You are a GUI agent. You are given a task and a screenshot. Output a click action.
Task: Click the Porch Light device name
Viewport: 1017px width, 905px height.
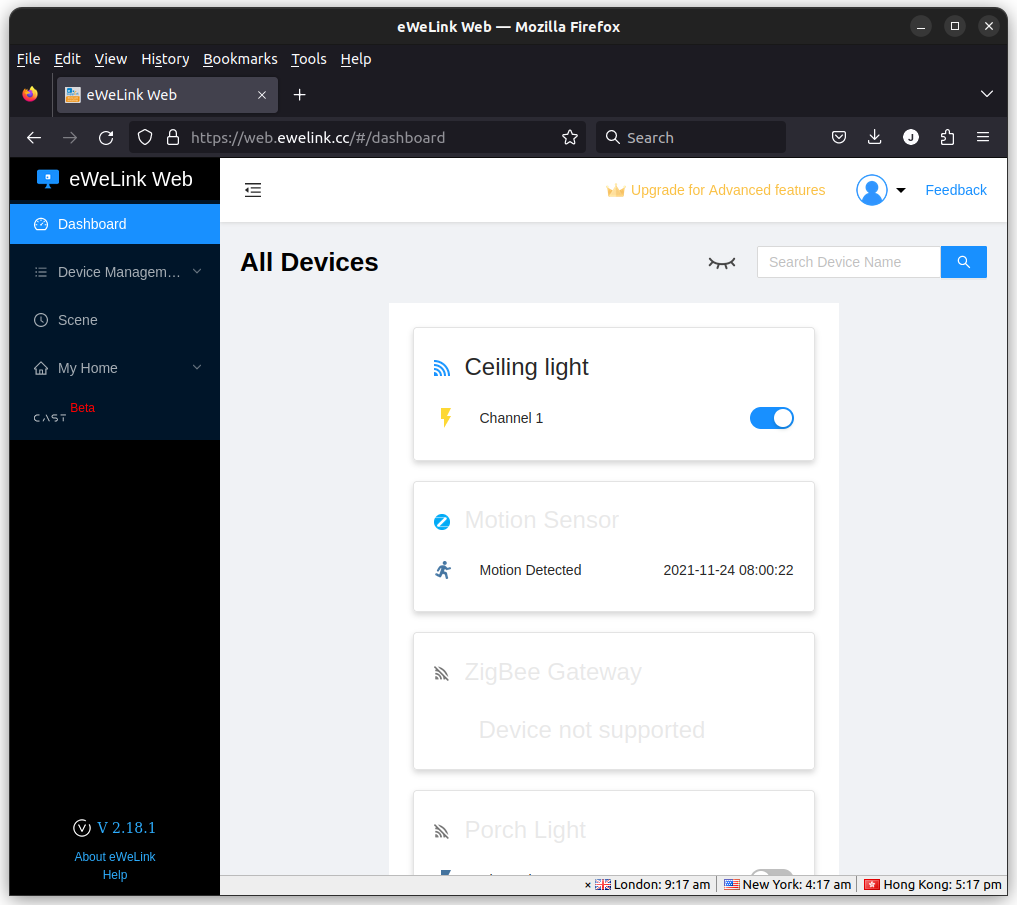pos(525,830)
